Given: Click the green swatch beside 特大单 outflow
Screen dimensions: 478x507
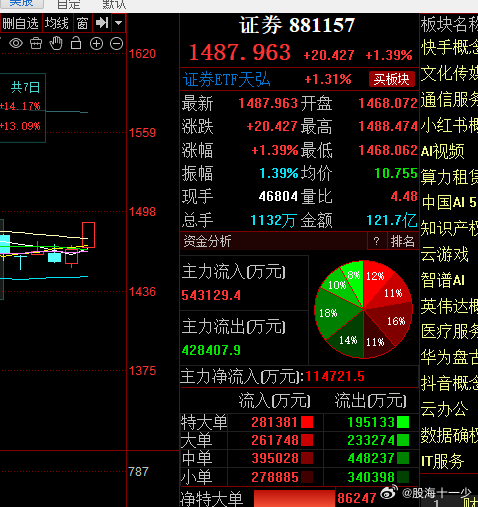Looking at the screenshot, I should 403,422.
